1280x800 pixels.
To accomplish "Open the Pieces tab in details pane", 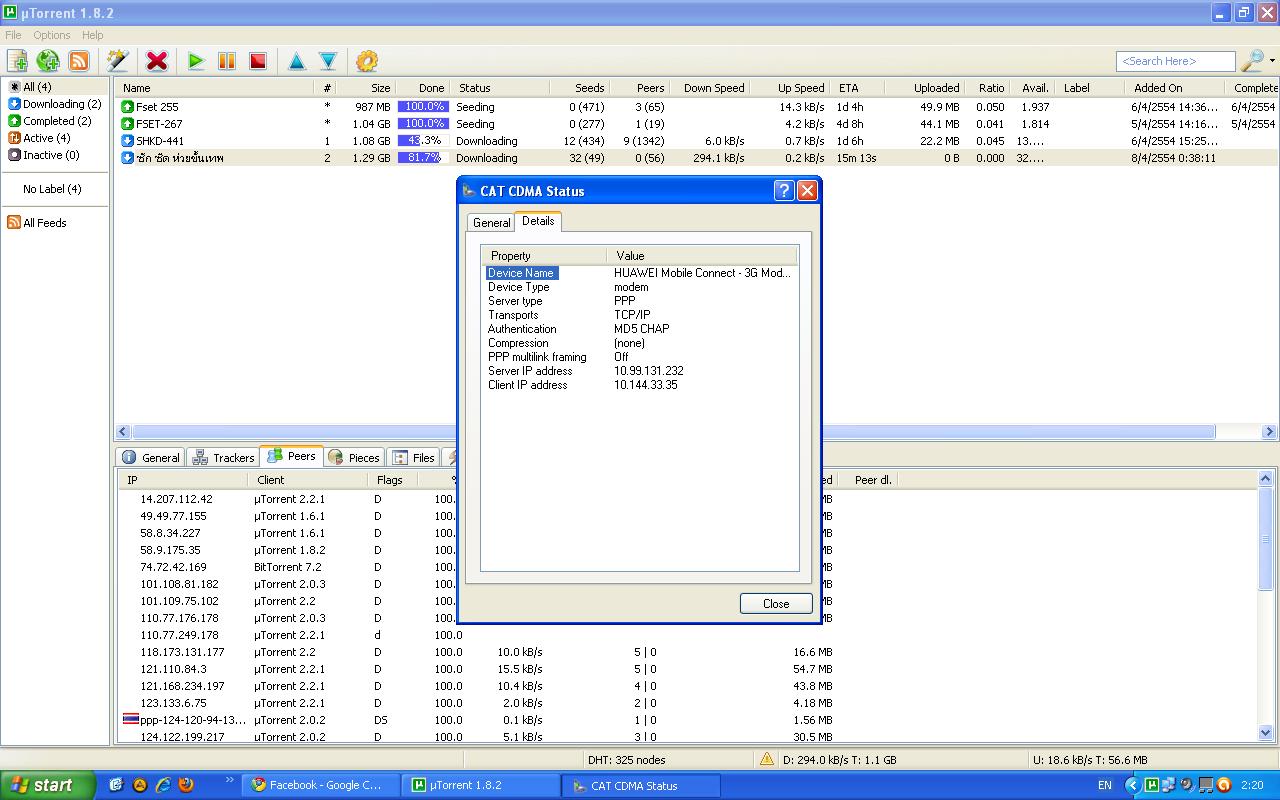I will tap(354, 458).
